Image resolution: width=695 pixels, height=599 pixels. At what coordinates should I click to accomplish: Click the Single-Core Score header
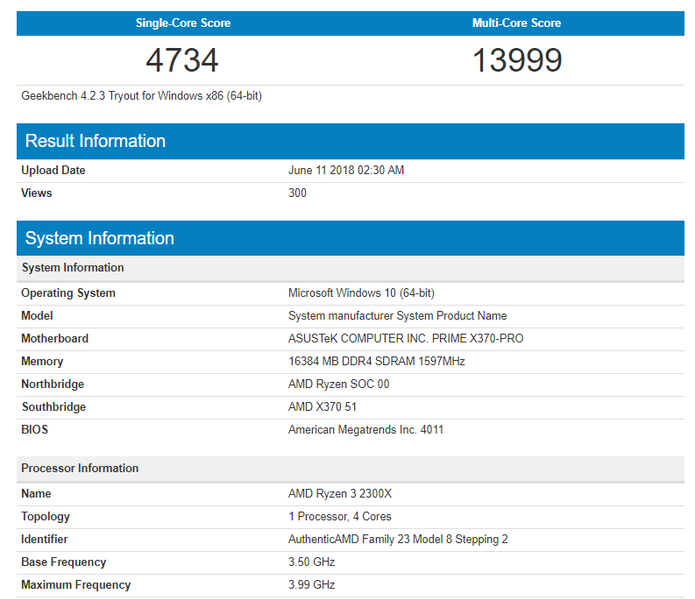183,23
